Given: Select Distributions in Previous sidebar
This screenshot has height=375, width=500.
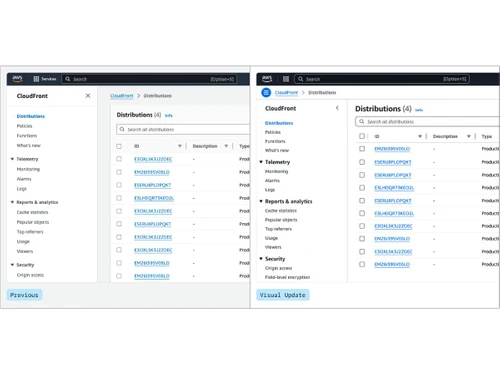Looking at the screenshot, I should (31, 116).
